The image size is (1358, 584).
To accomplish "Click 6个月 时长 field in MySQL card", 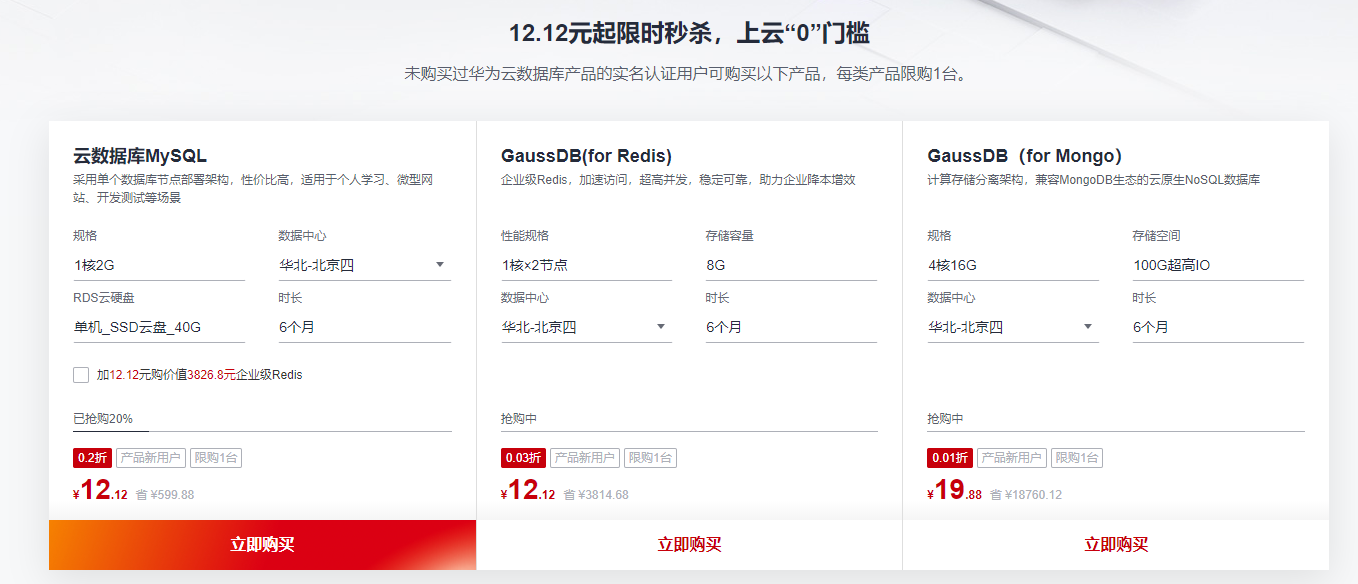I will coord(364,327).
